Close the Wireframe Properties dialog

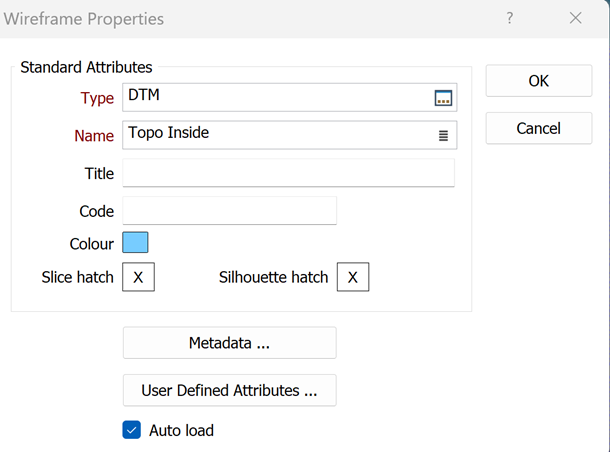[576, 18]
